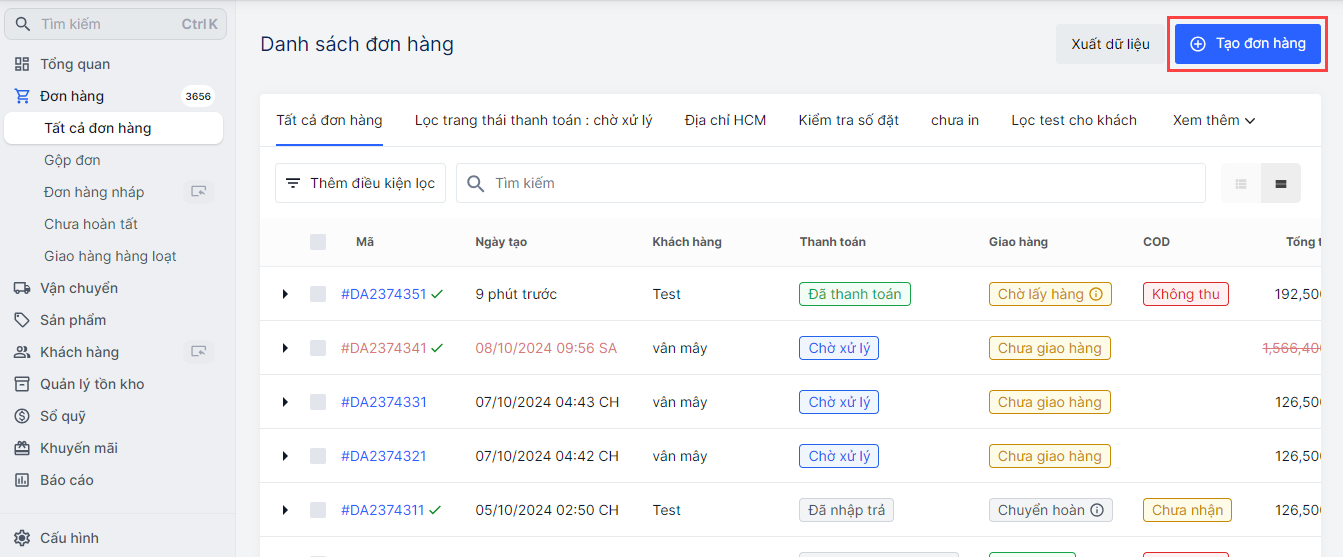Switch to the Địa chỉ HCM tab
The height and width of the screenshot is (557, 1343).
click(725, 120)
